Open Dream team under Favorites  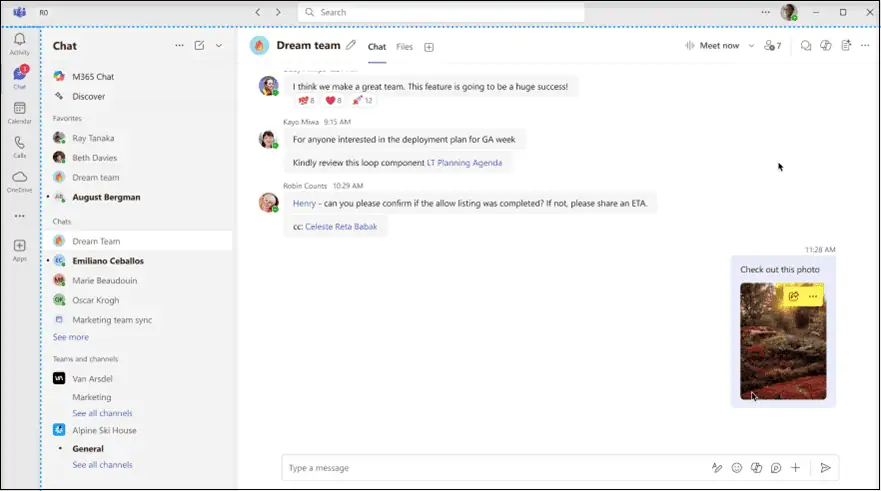pyautogui.click(x=96, y=177)
